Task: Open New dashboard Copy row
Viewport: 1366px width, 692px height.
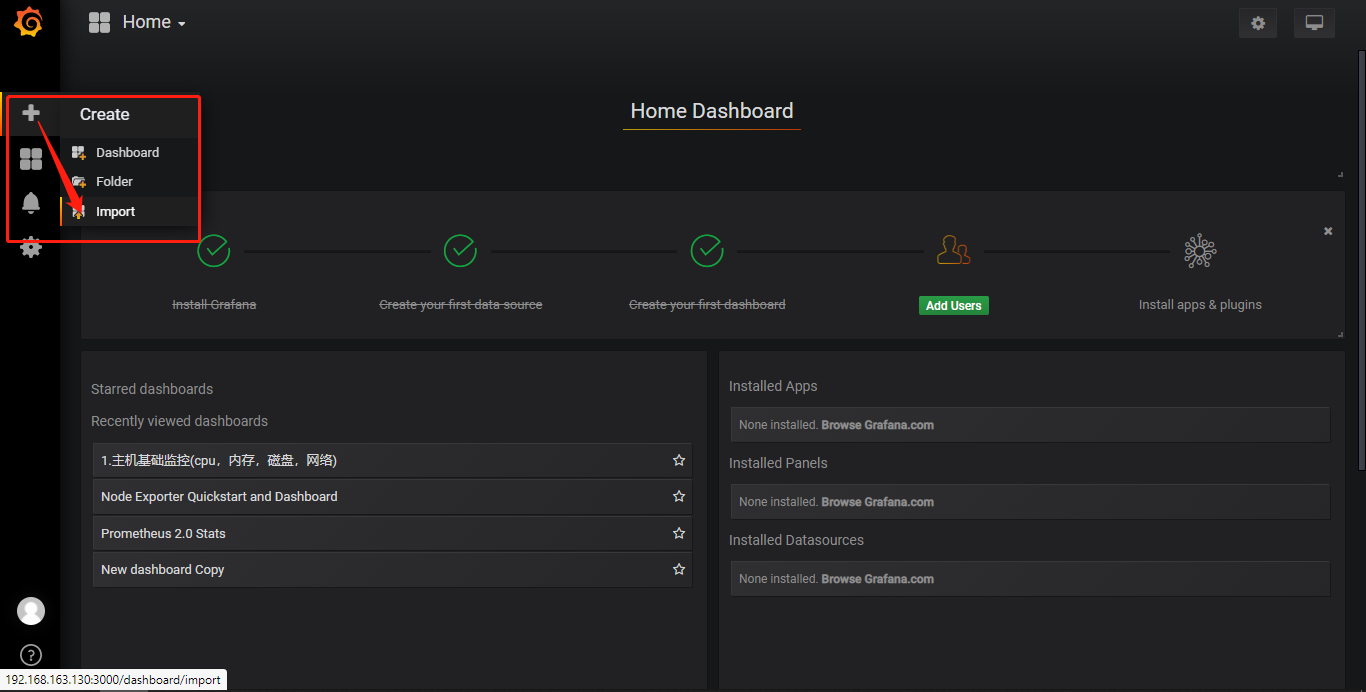Action: point(392,569)
